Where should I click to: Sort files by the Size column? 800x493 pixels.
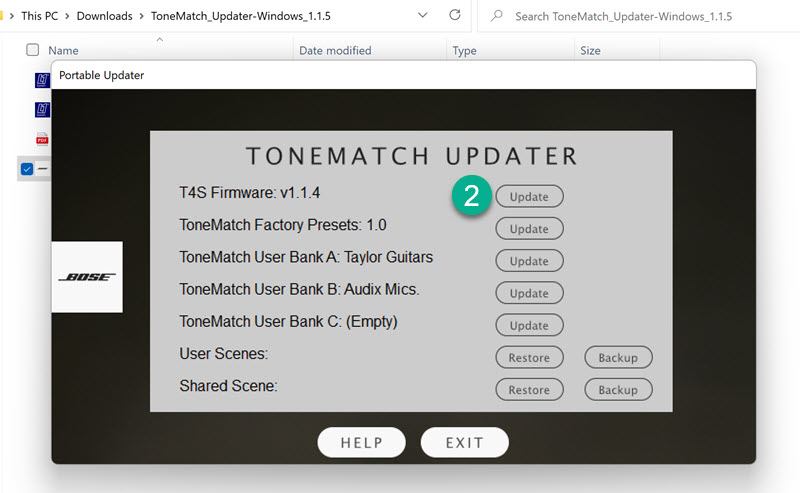590,50
